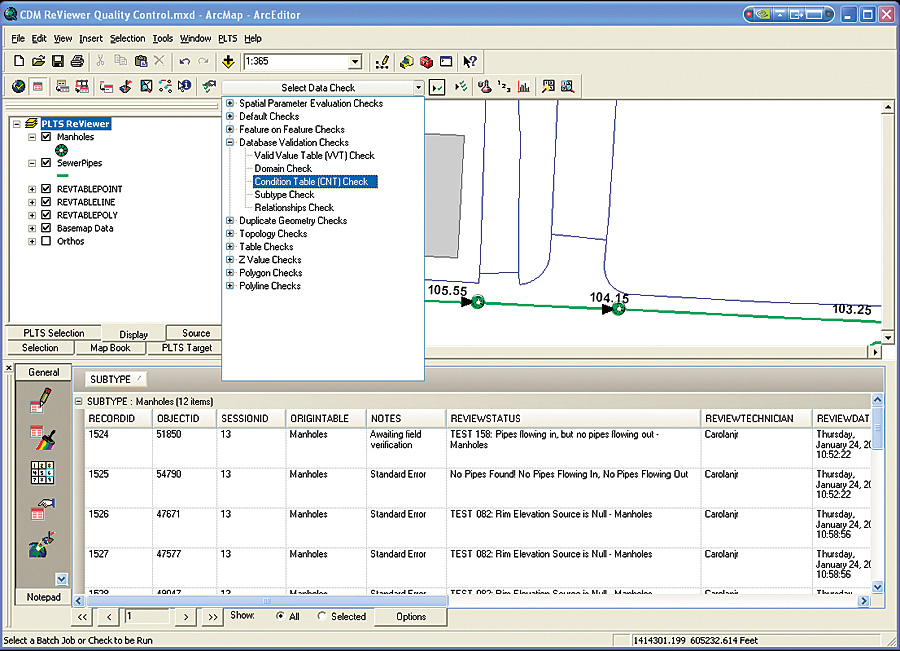900x651 pixels.
Task: Open the Selection menu
Action: (x=127, y=38)
